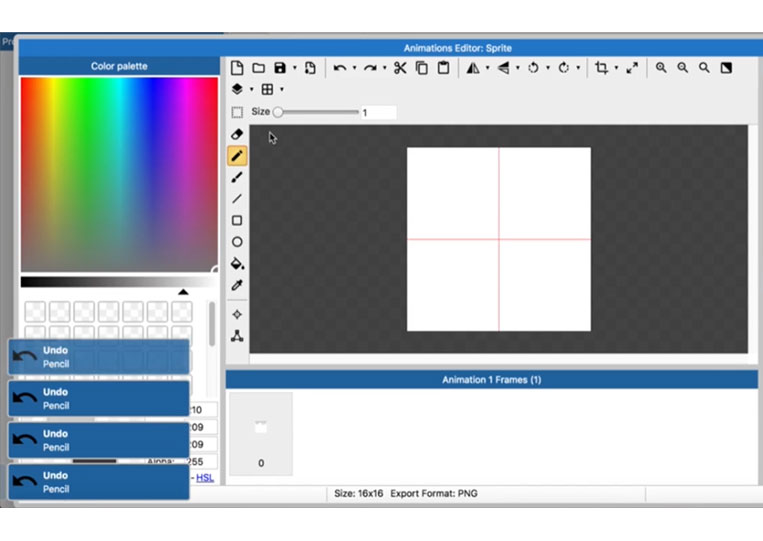763x541 pixels.
Task: Save the sprite image
Action: (x=280, y=68)
